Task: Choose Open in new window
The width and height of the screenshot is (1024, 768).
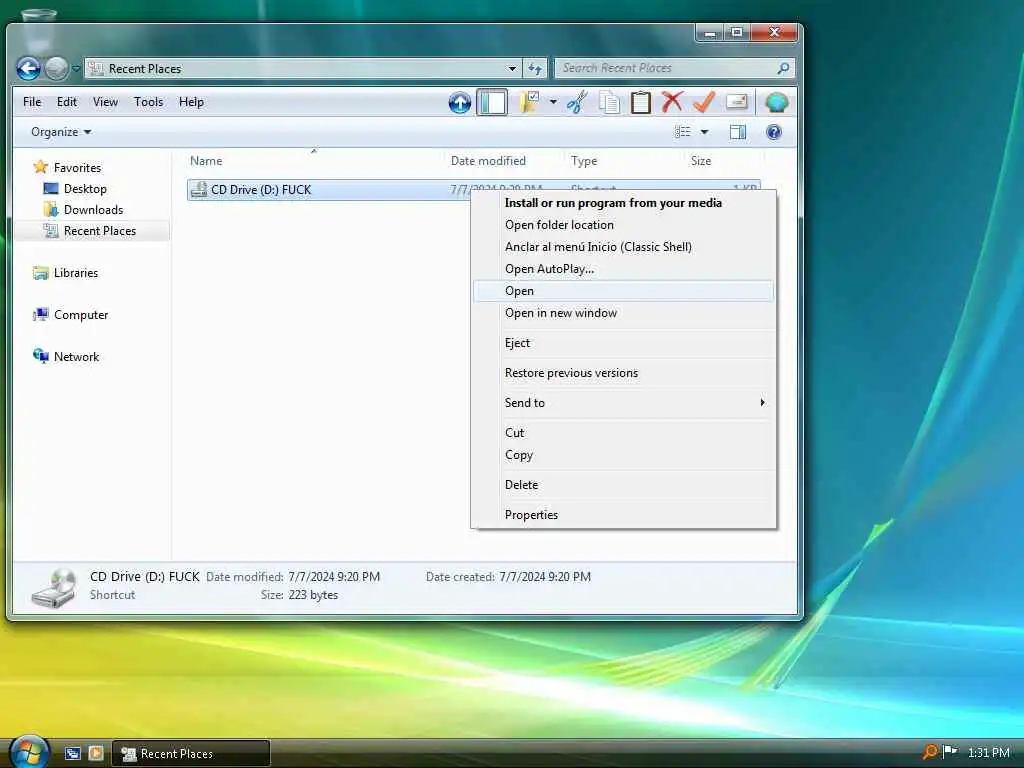Action: 624,313
